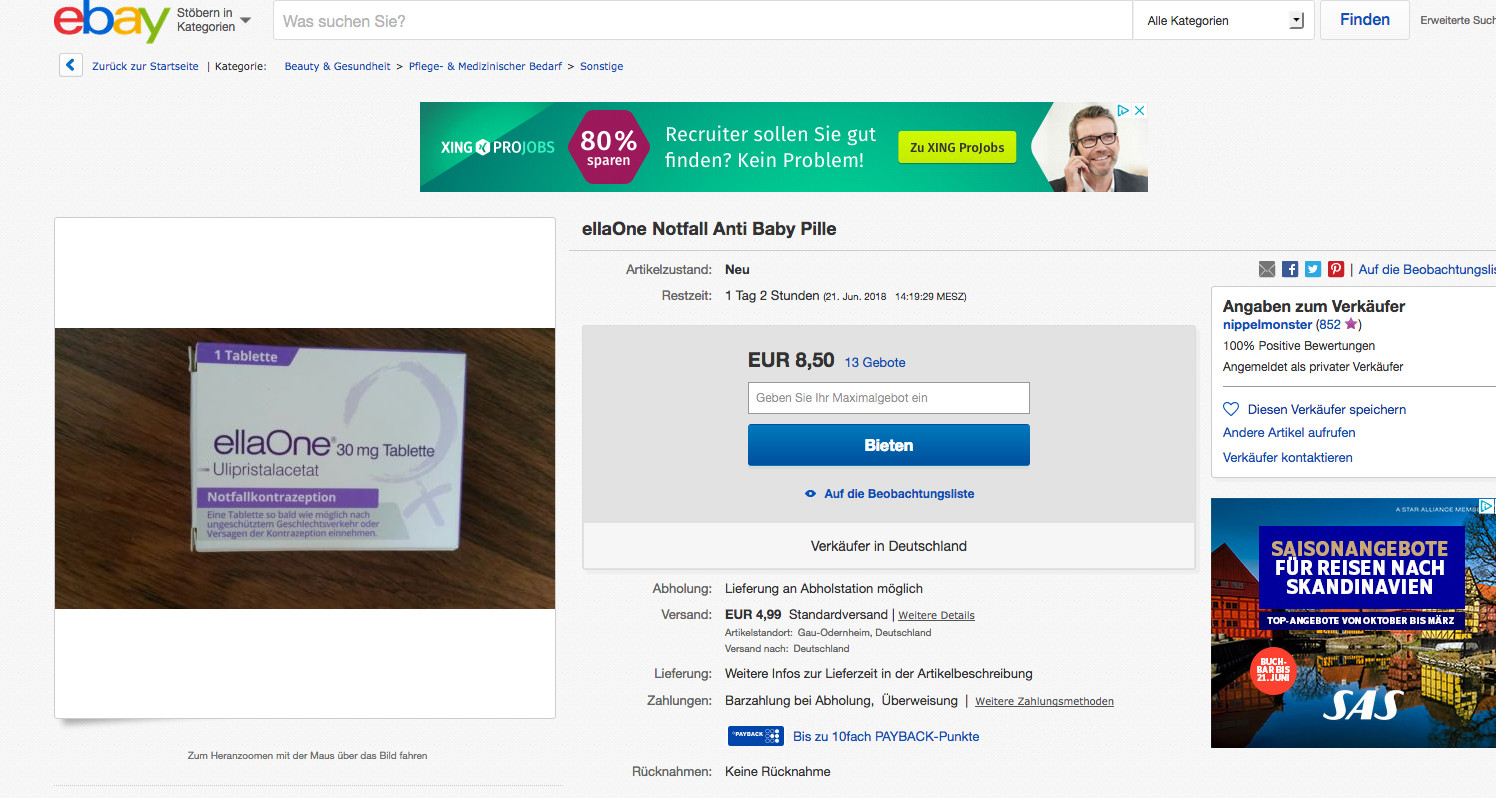Go to Pflege- & Medizinischer Bedarf category
1496x798 pixels.
pyautogui.click(x=485, y=66)
